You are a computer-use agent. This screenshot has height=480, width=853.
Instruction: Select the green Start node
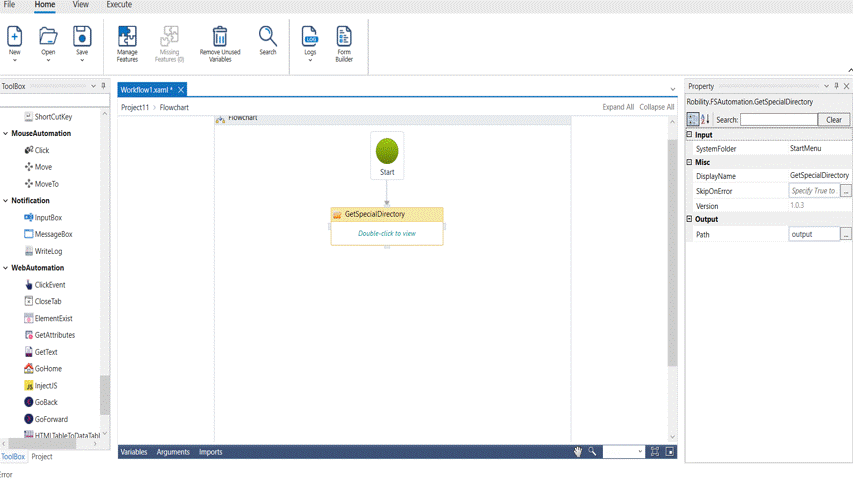(387, 152)
